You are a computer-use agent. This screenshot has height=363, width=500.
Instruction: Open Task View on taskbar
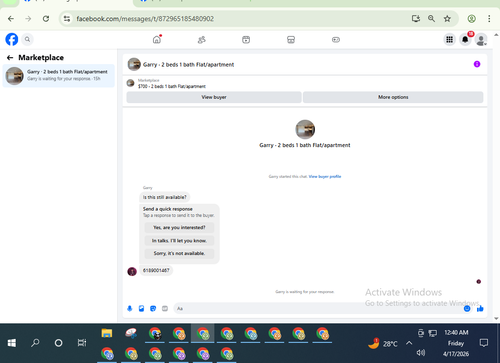point(82,343)
